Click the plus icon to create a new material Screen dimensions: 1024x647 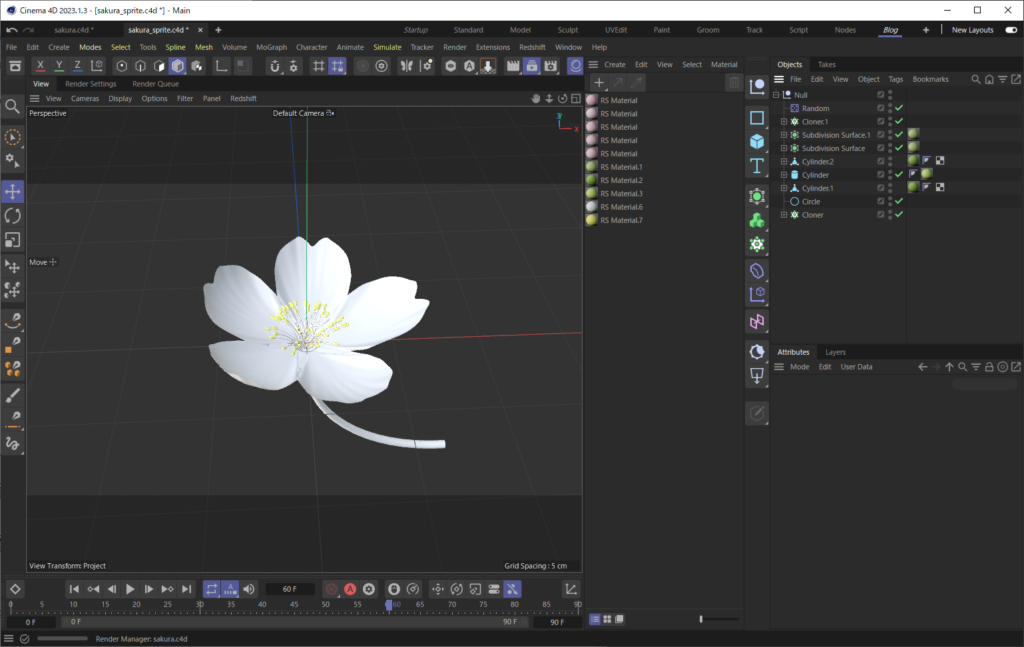(x=598, y=82)
